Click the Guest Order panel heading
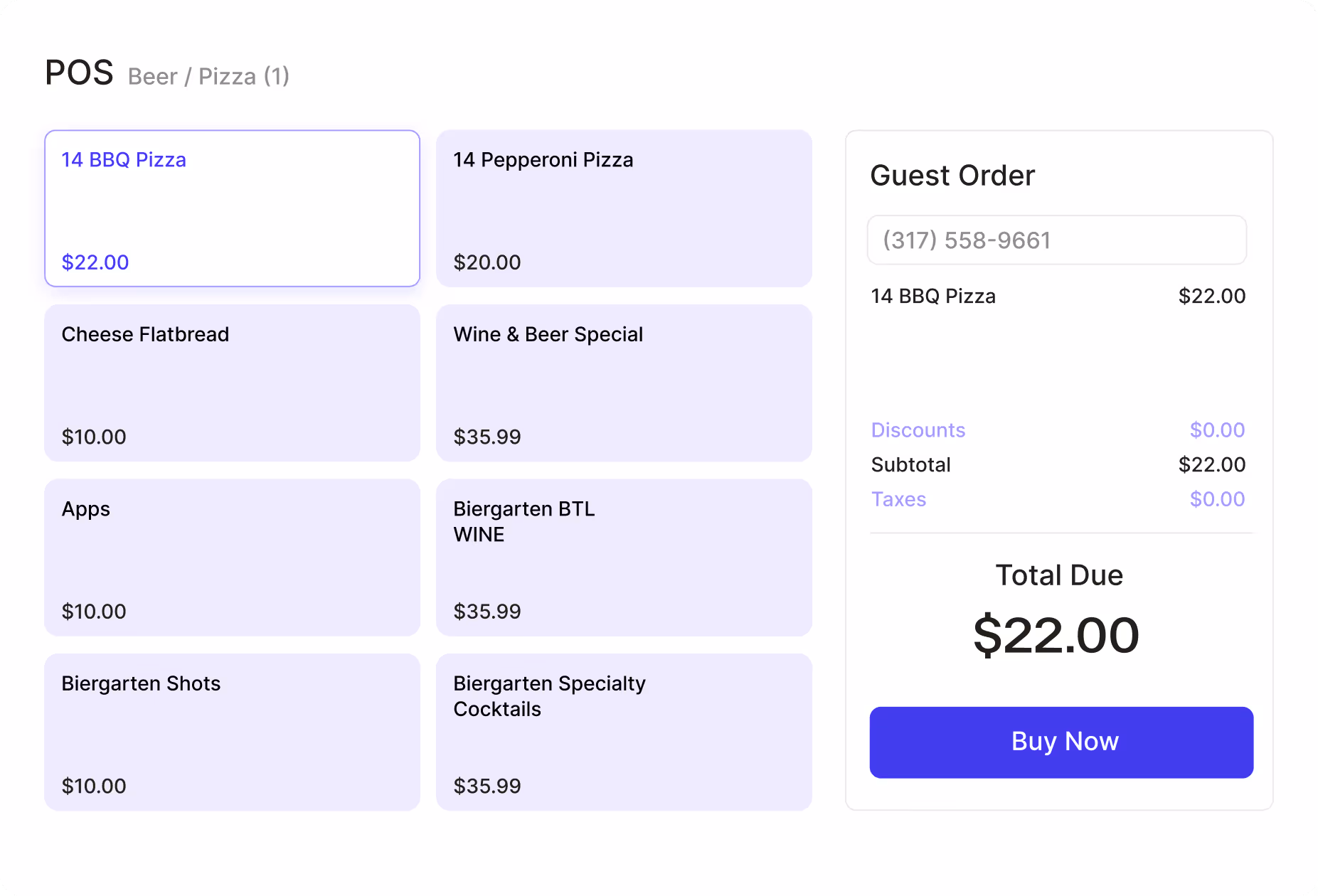The image size is (1318, 896). click(952, 175)
